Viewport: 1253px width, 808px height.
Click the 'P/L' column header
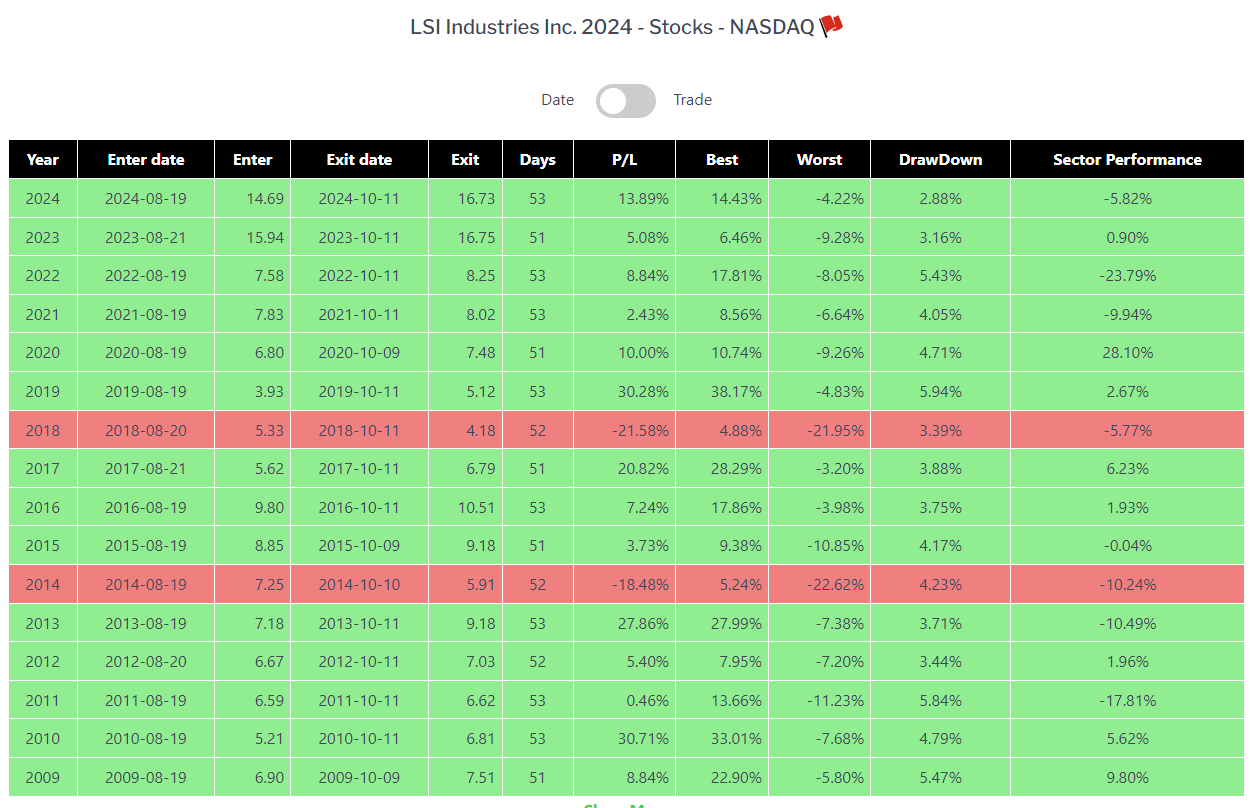624,160
